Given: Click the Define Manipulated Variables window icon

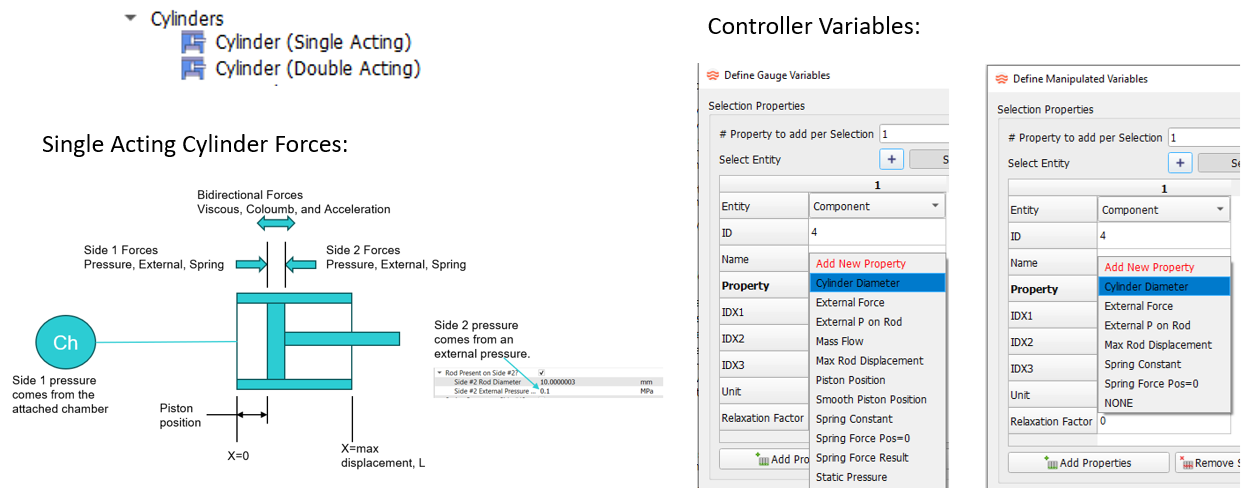Looking at the screenshot, I should point(1002,79).
